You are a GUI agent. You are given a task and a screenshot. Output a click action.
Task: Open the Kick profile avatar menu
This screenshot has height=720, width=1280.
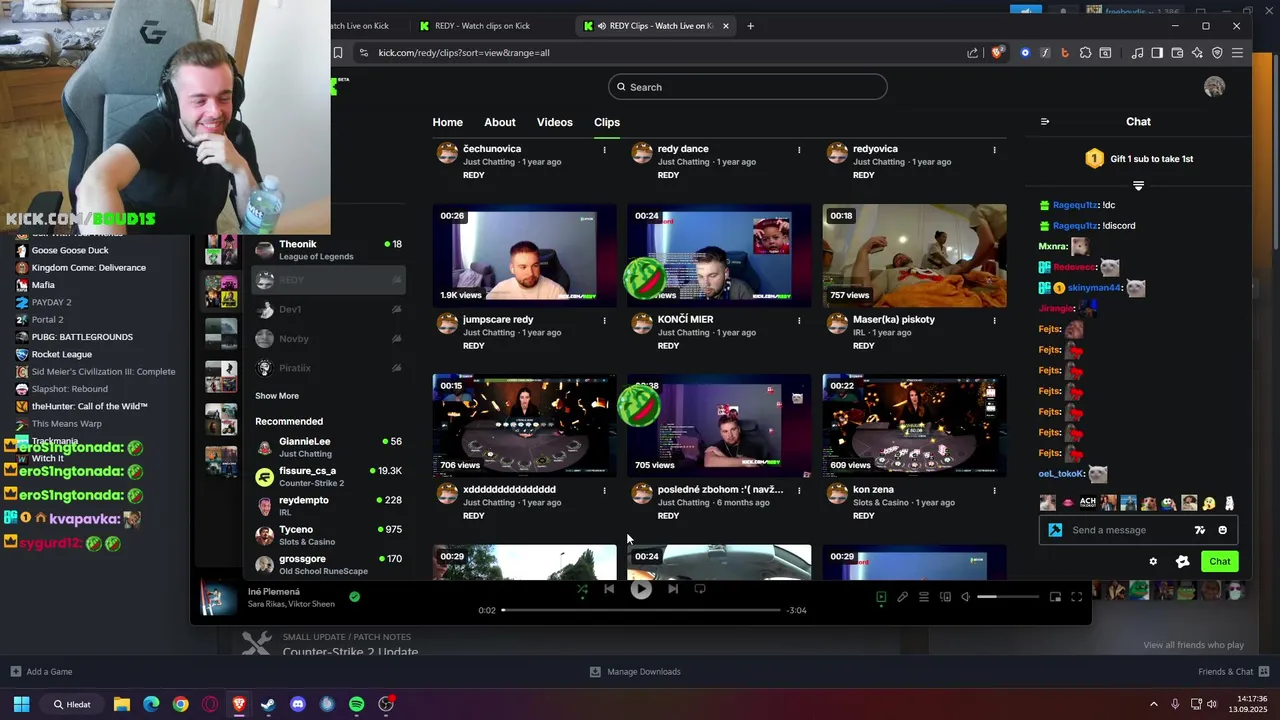tap(1214, 87)
